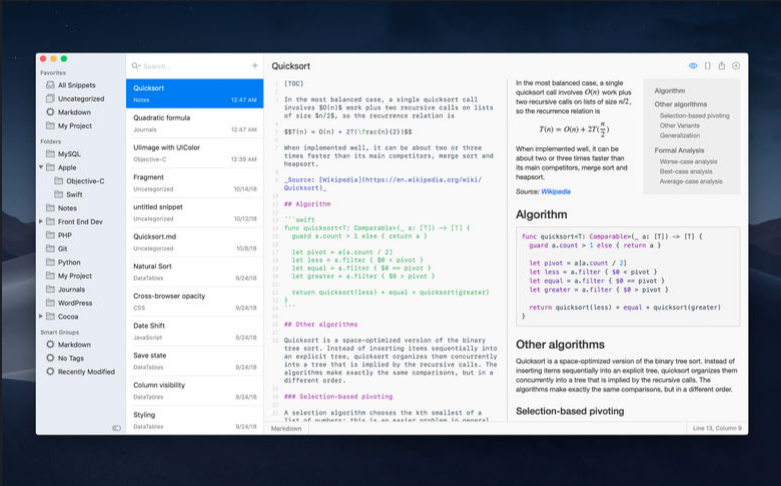Image resolution: width=781 pixels, height=486 pixels.
Task: Click the Search input field
Action: [x=194, y=66]
